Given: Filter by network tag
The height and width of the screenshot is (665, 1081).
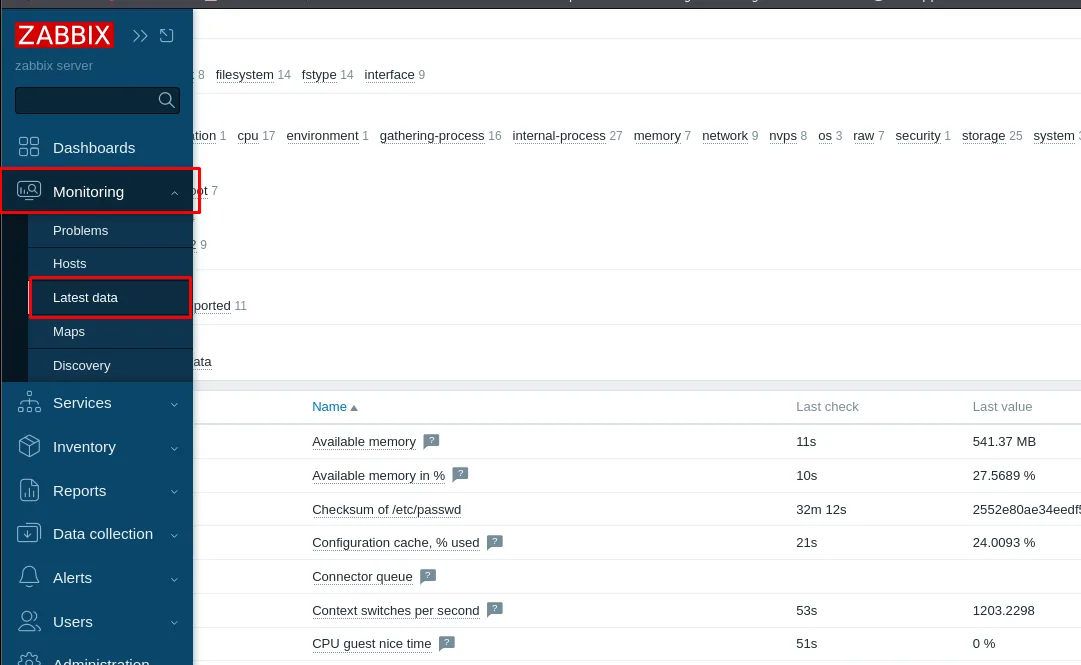Looking at the screenshot, I should click(725, 136).
